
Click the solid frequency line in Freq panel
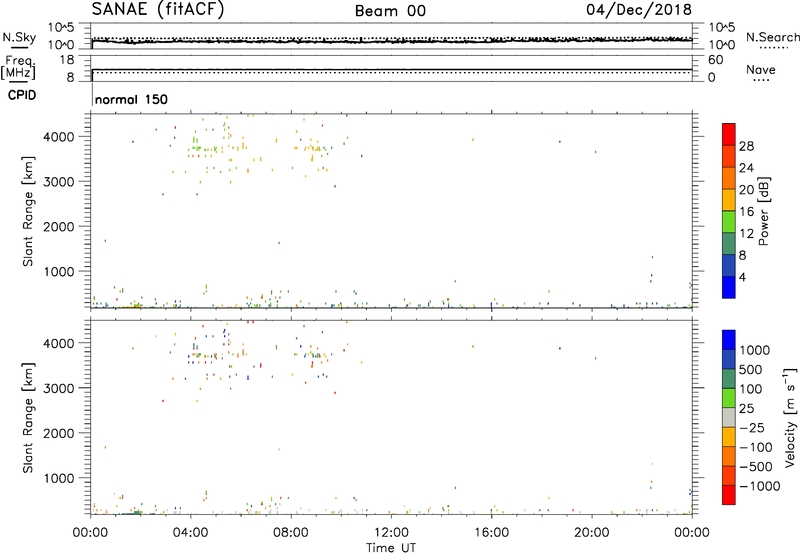coord(392,69)
